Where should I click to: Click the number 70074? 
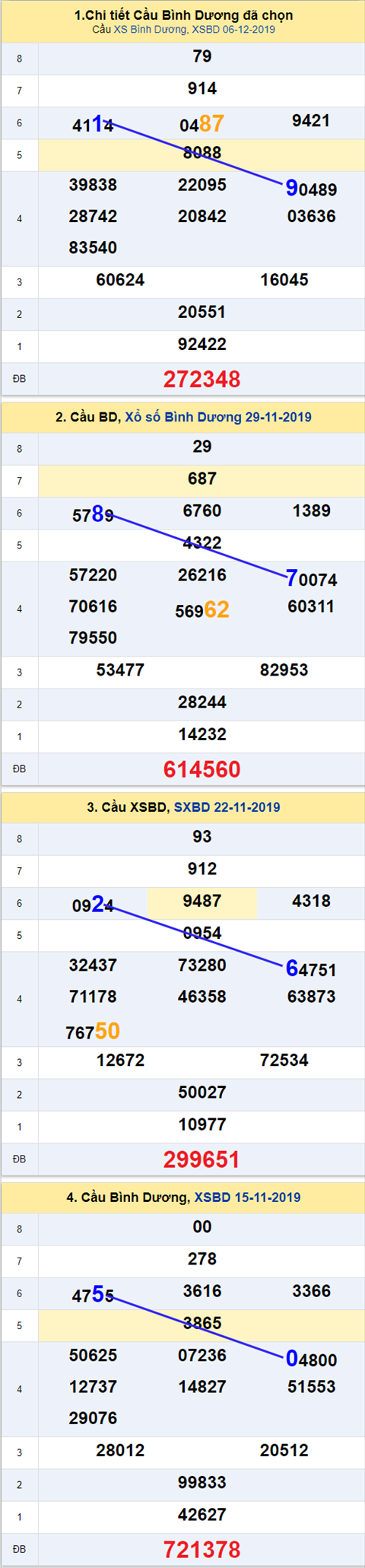click(x=311, y=578)
